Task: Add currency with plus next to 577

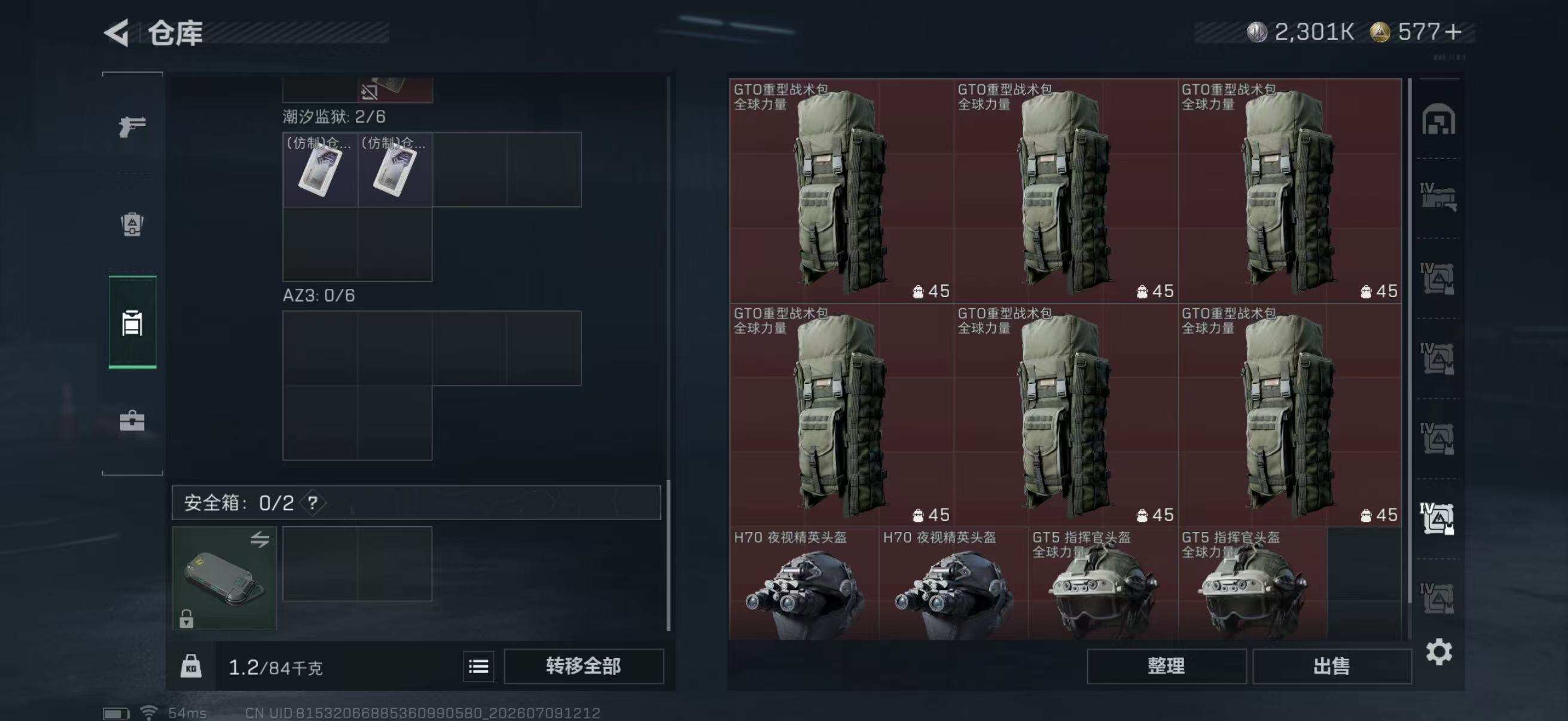Action: pos(1453,32)
